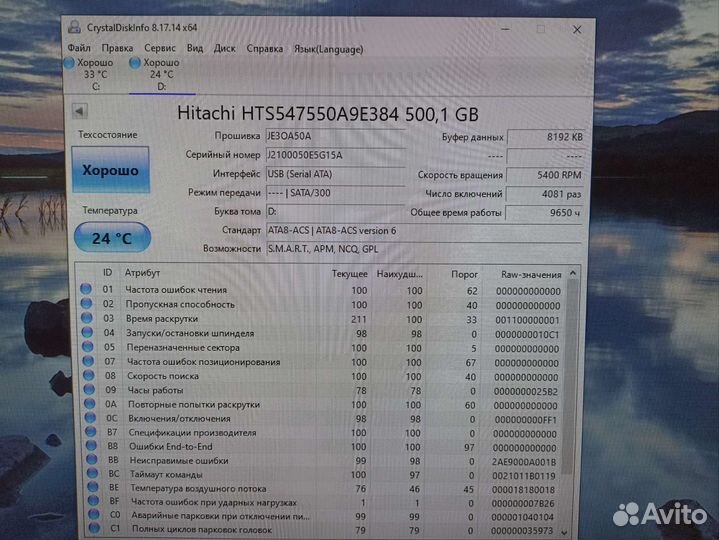Click status icon for attribute 01 read errors
The width and height of the screenshot is (719, 540).
point(87,290)
